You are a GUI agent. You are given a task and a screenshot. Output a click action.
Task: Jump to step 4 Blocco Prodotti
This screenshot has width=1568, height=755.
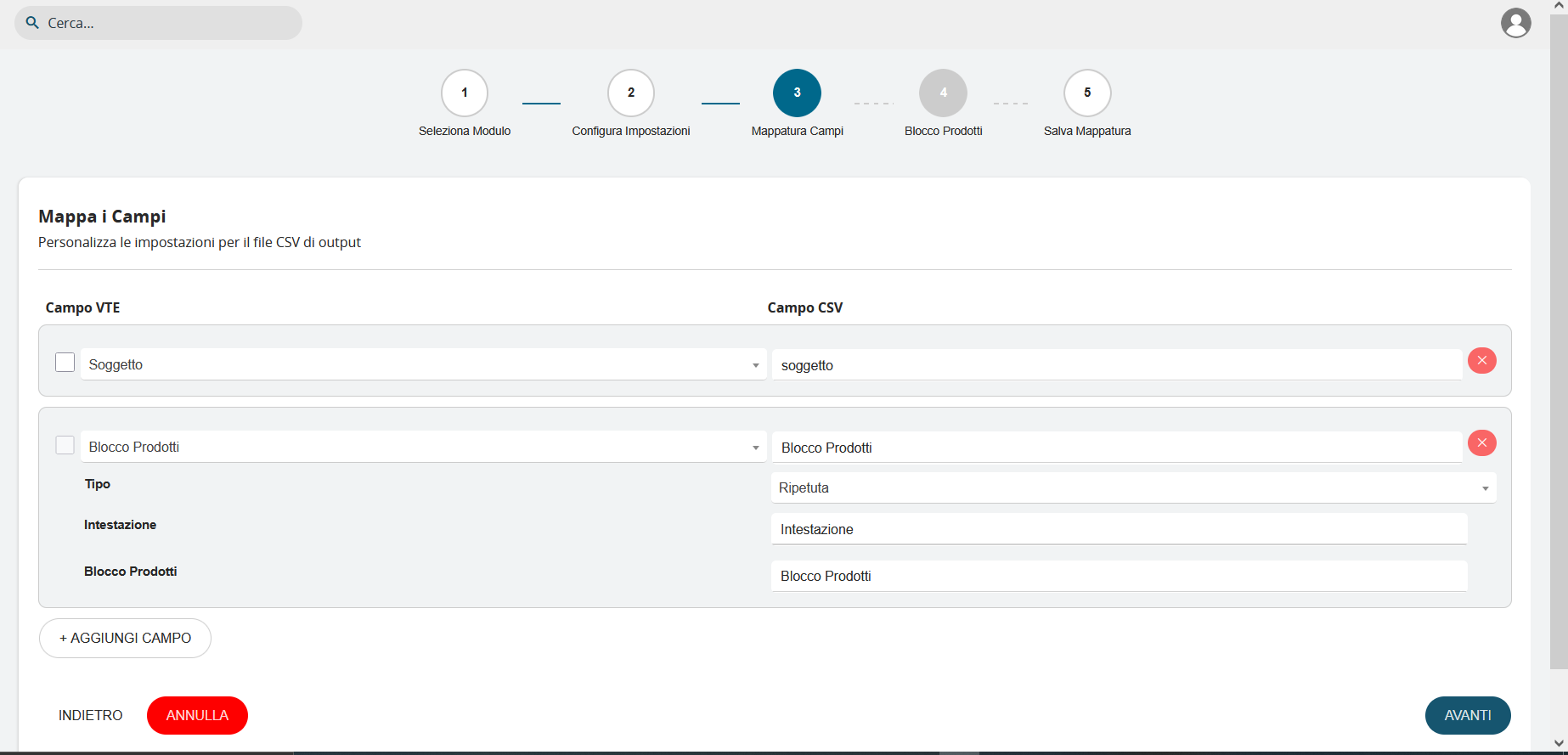(x=943, y=93)
